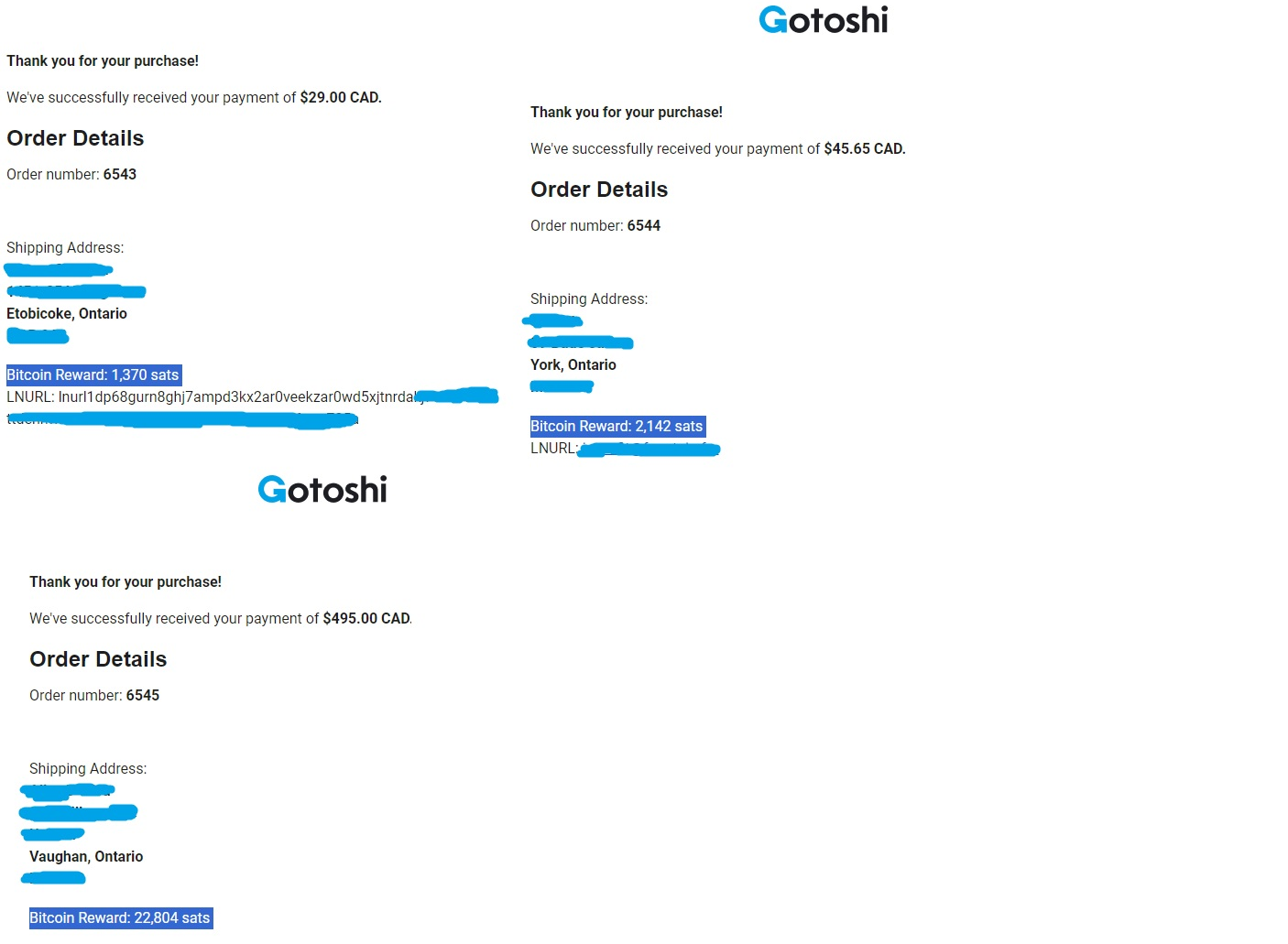Click order number 6544

[x=643, y=226]
